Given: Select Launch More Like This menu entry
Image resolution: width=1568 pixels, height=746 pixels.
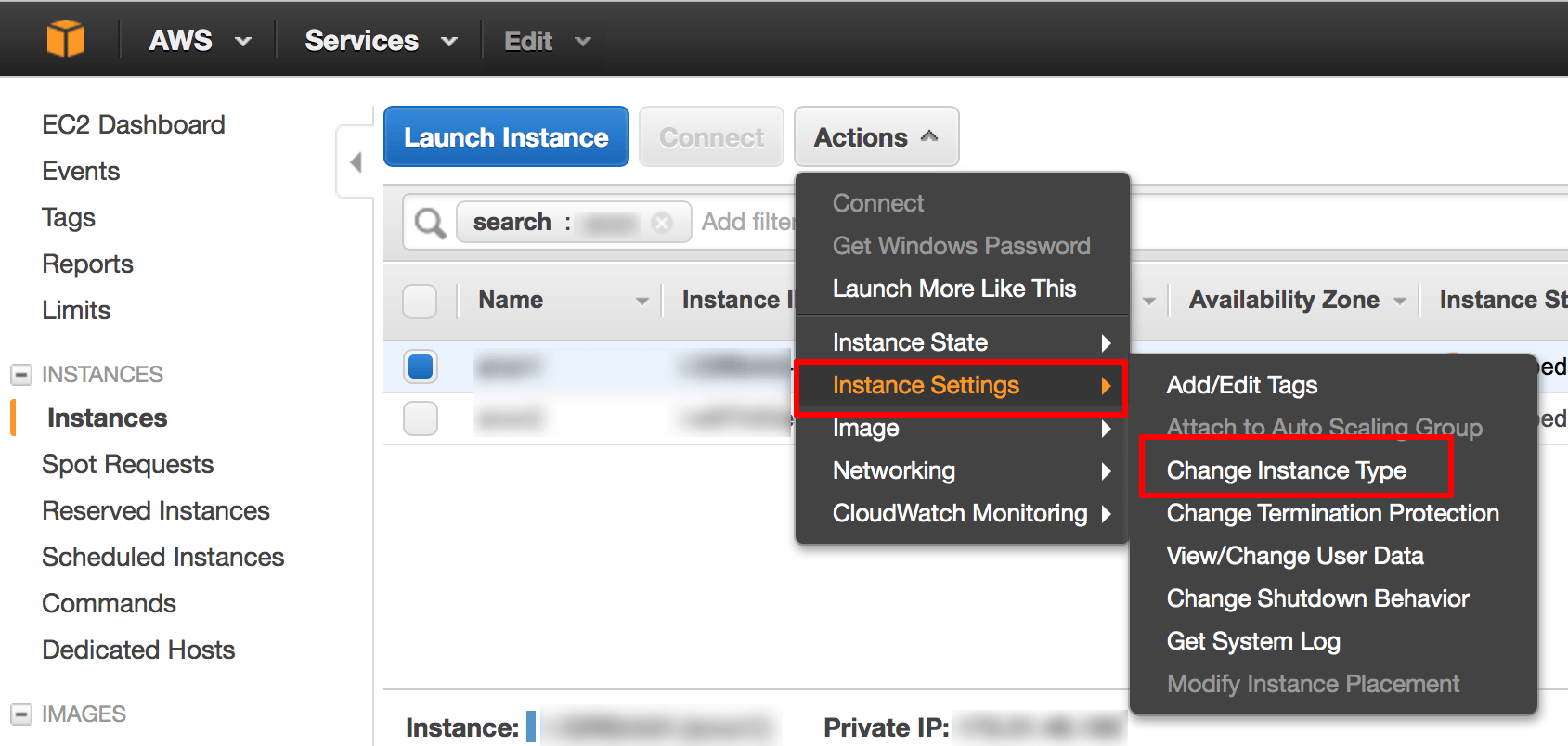Looking at the screenshot, I should click(x=954, y=289).
